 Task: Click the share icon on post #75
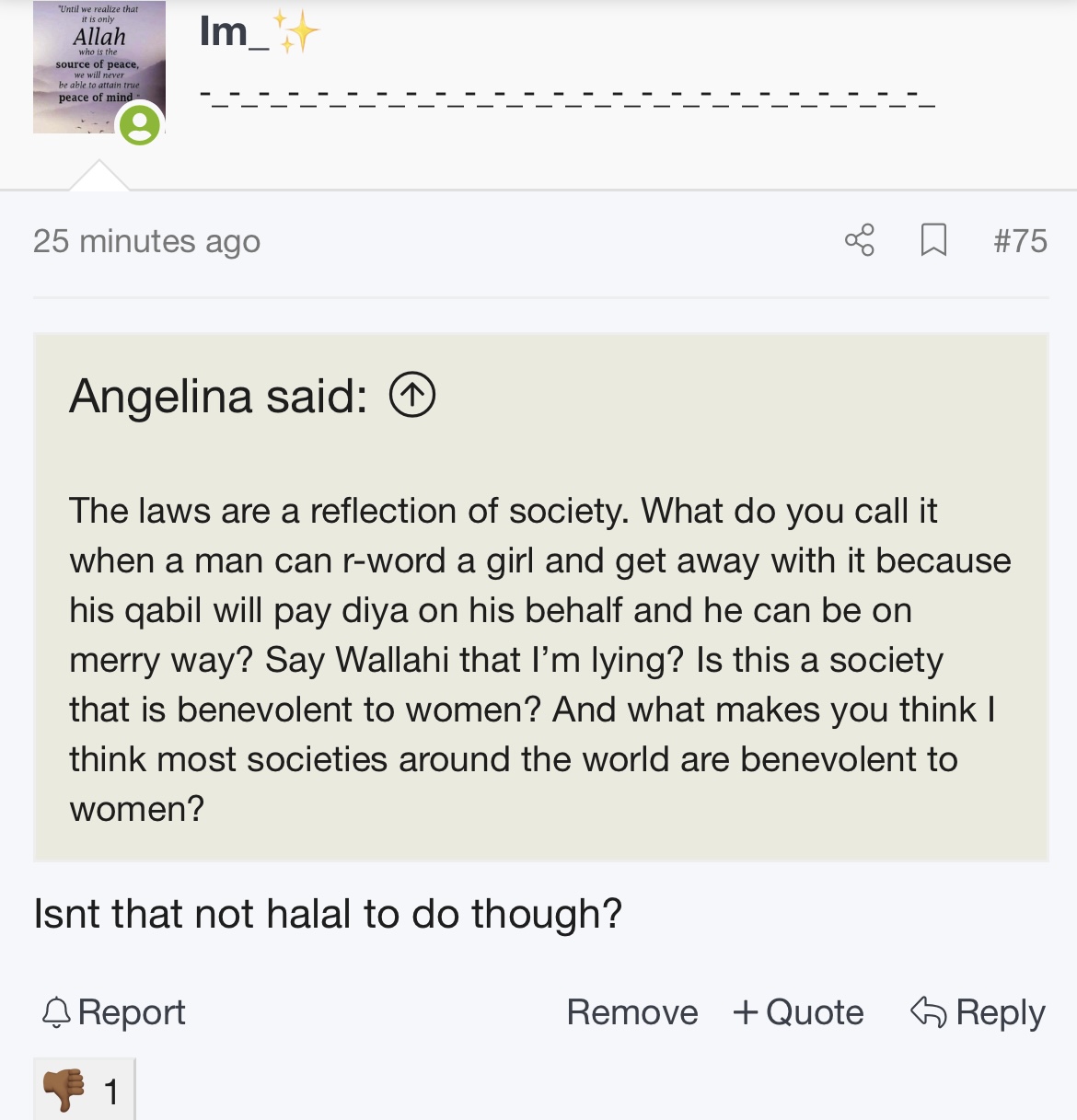tap(859, 240)
